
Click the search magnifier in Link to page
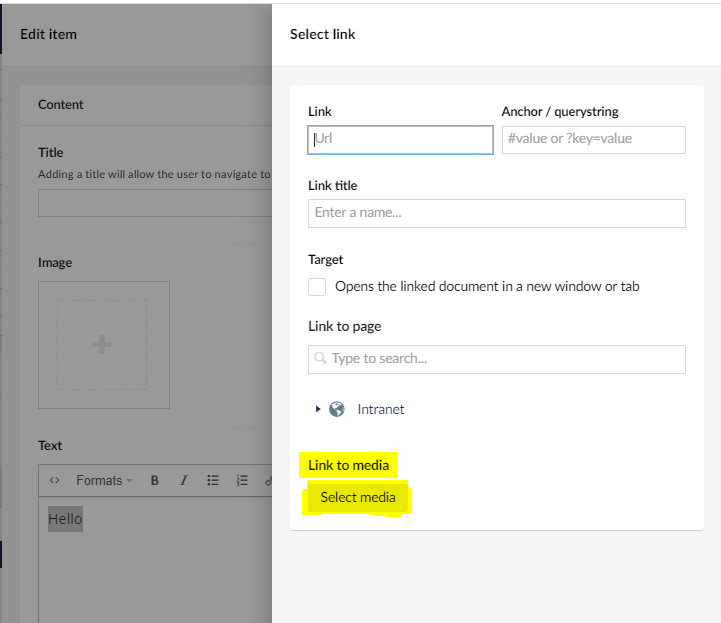(x=321, y=358)
